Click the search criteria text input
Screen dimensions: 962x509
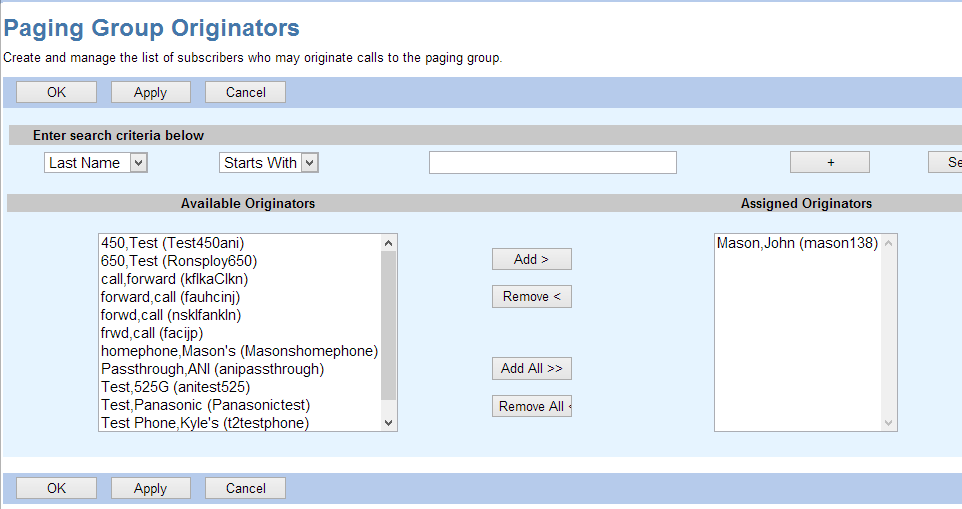tap(552, 163)
